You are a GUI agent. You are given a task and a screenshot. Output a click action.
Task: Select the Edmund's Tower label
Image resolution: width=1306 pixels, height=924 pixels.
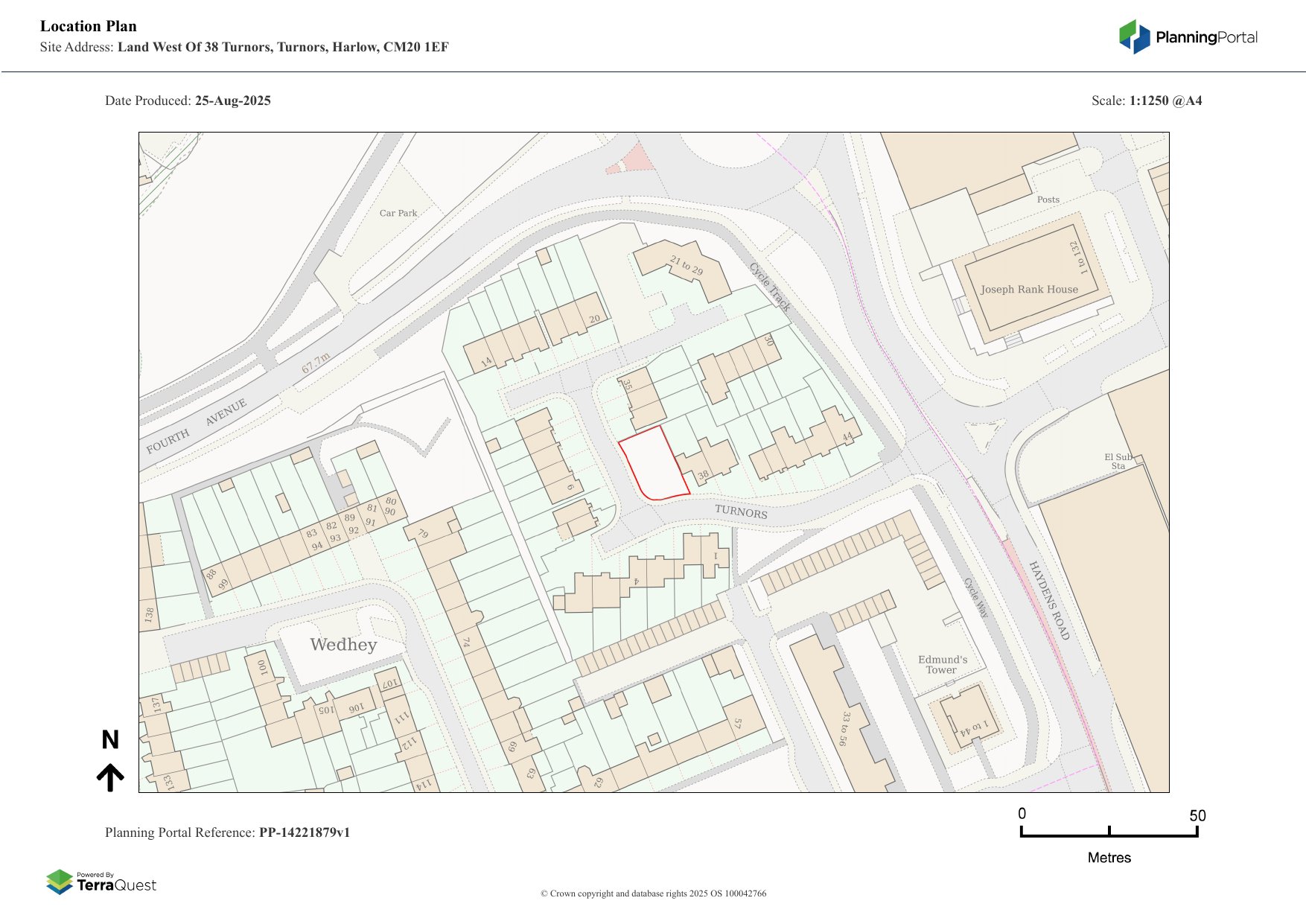[x=943, y=665]
